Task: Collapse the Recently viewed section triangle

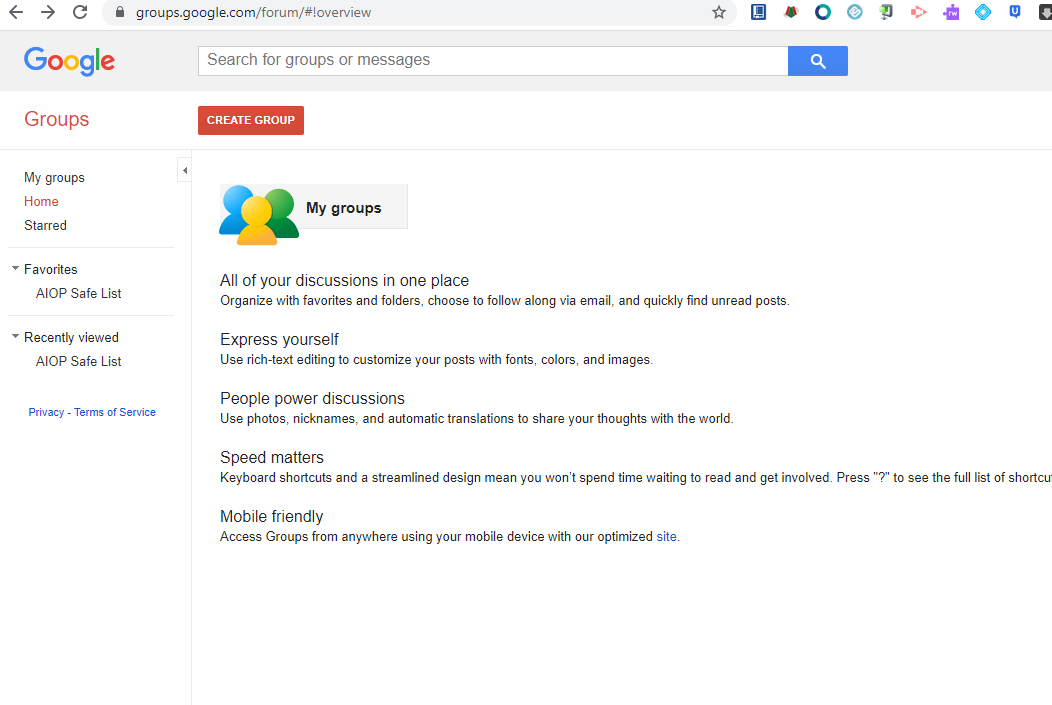Action: [x=15, y=337]
